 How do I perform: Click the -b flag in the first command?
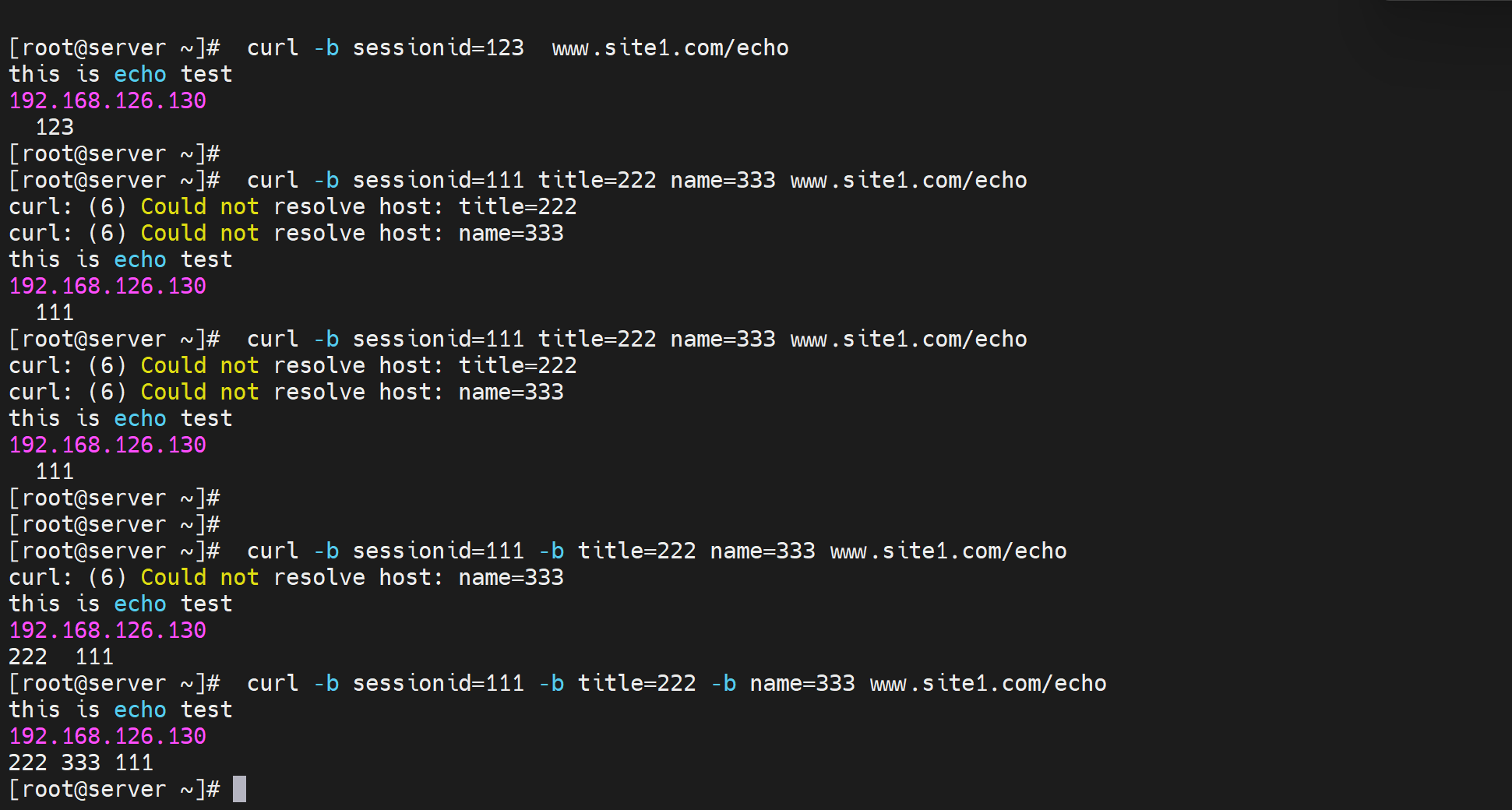click(x=326, y=48)
